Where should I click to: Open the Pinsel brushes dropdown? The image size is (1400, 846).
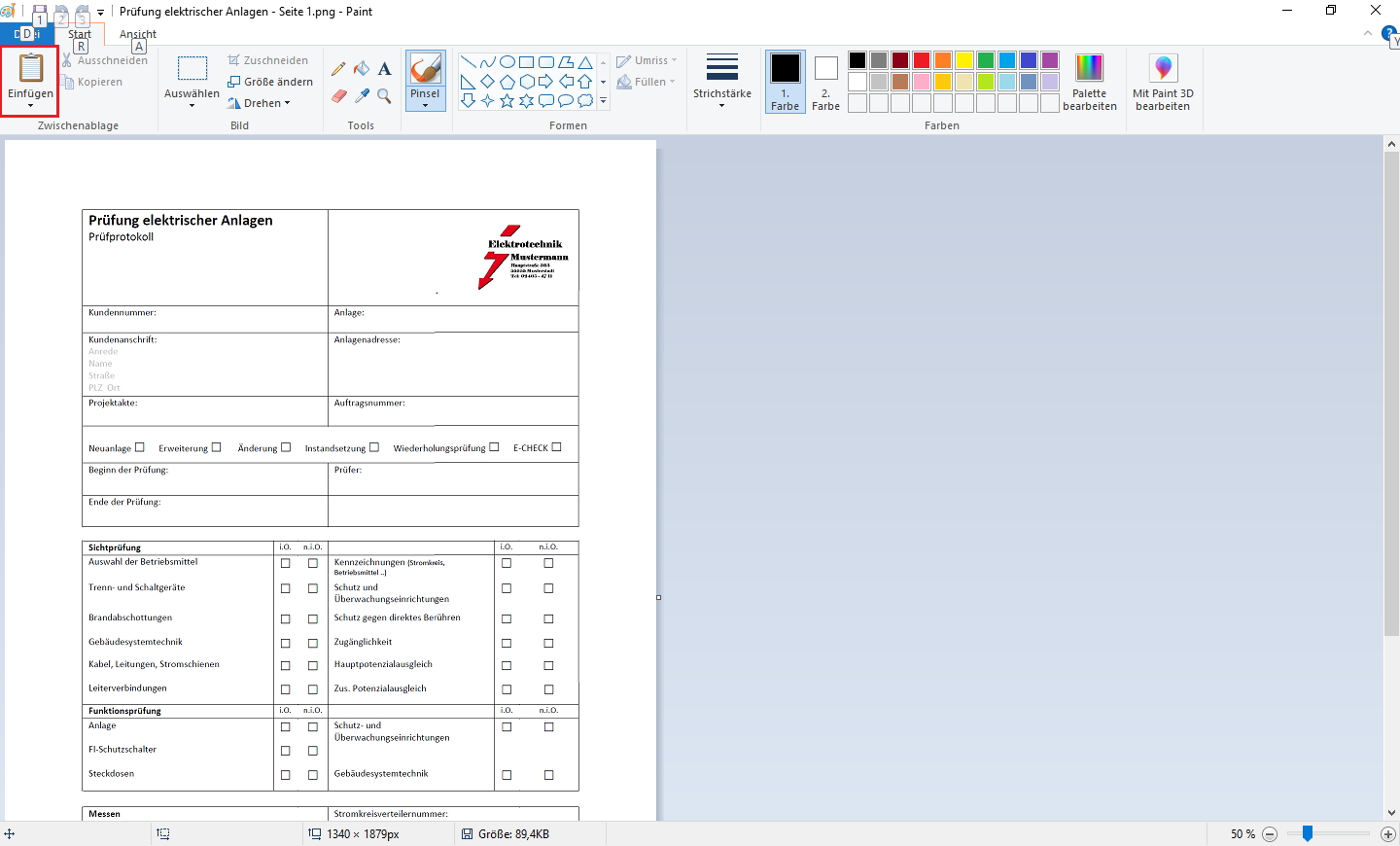click(x=425, y=105)
